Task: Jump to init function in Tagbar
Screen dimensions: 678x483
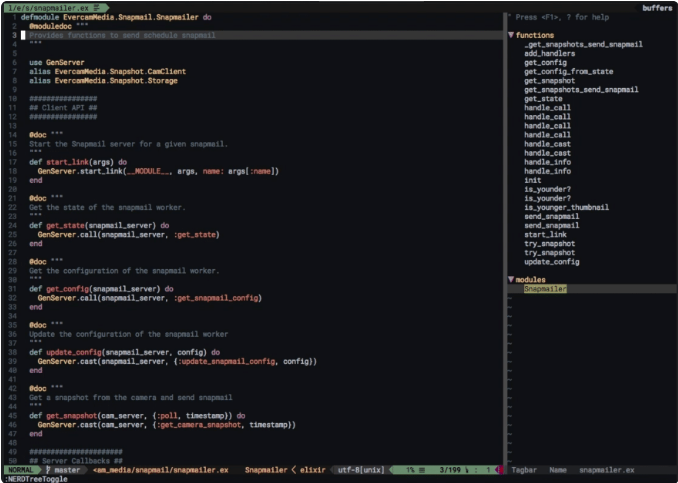Action: [x=533, y=180]
